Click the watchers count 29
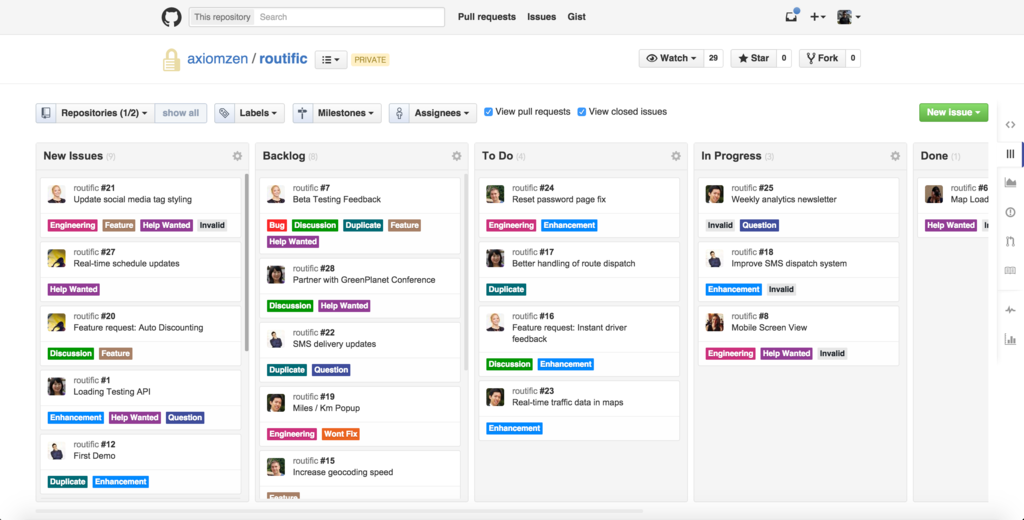 (713, 58)
